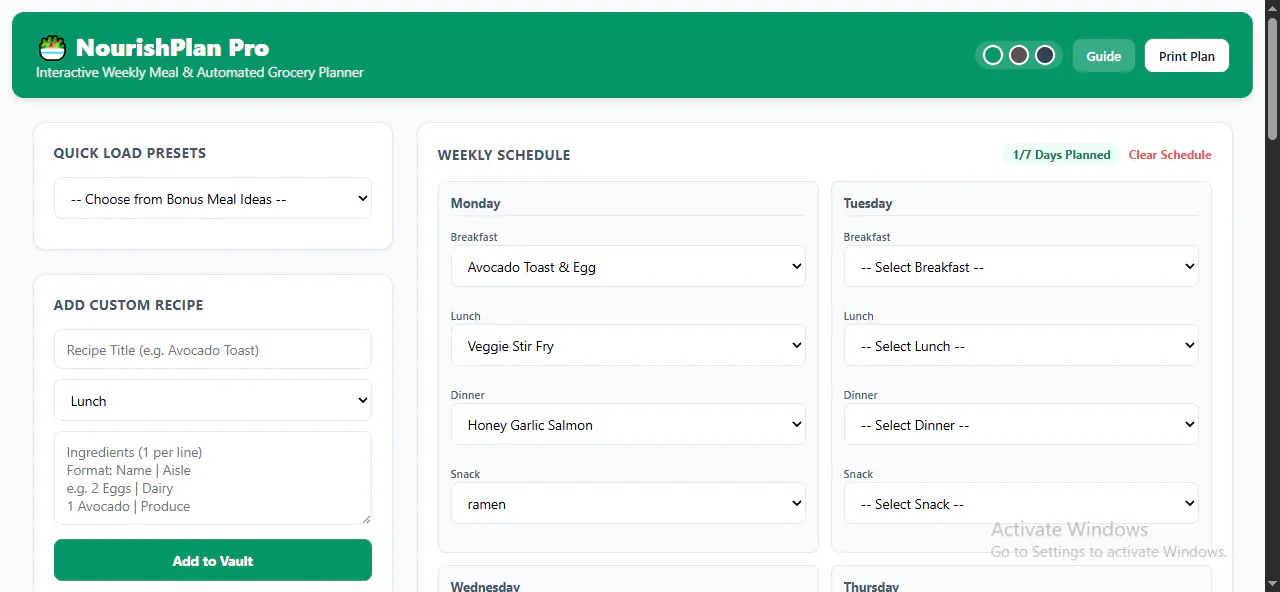Viewport: 1280px width, 592px height.
Task: Open Monday Lunch dropdown showing Veggie Stir Fry
Action: (x=628, y=346)
